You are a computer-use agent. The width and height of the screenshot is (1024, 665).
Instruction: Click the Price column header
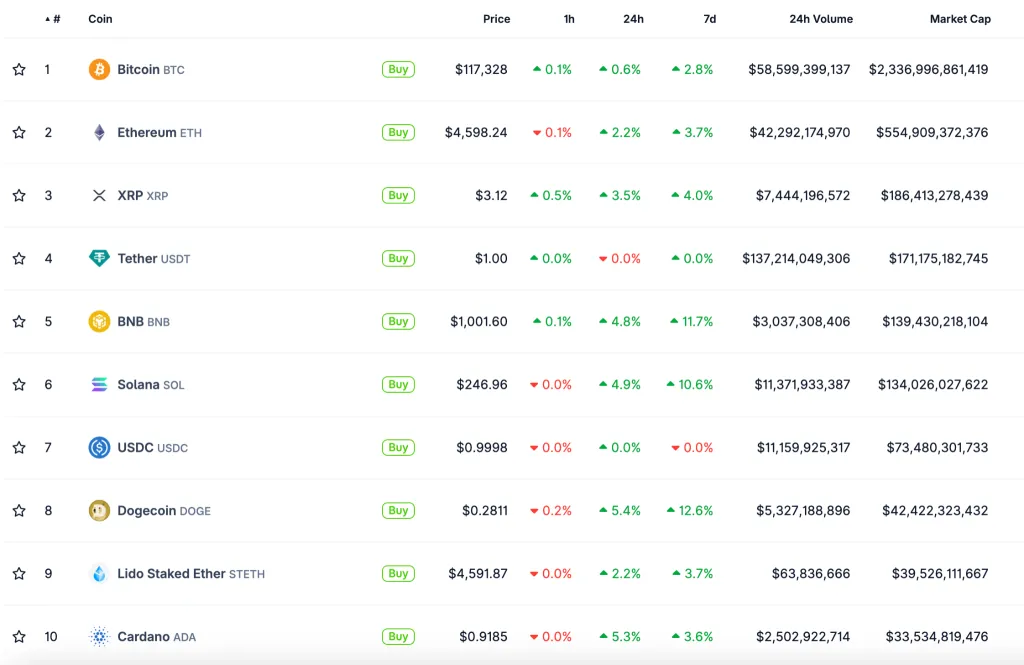(496, 19)
